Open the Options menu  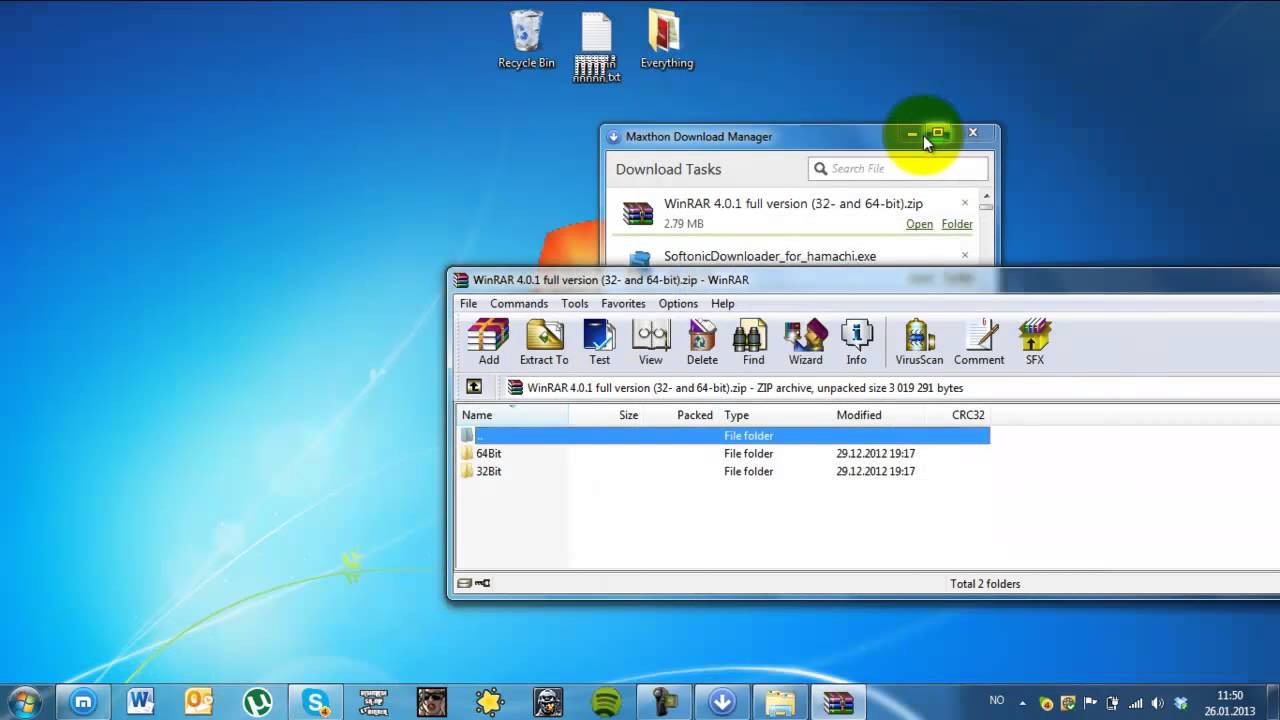coord(678,303)
